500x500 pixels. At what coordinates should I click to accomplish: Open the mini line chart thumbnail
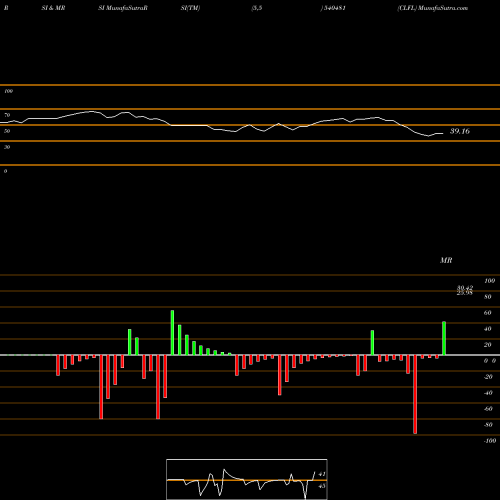click(247, 479)
